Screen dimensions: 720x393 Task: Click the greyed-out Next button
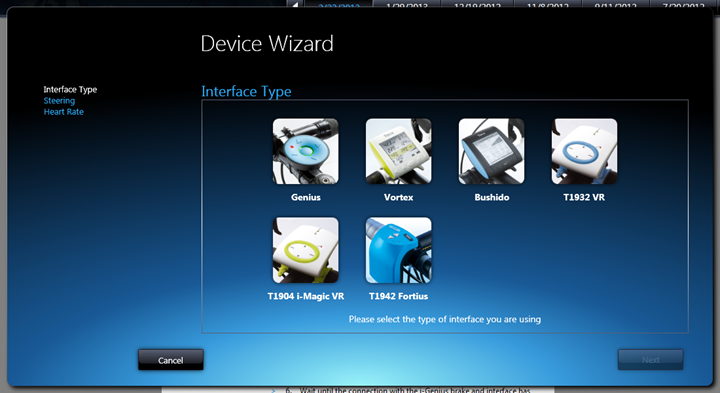tap(651, 360)
